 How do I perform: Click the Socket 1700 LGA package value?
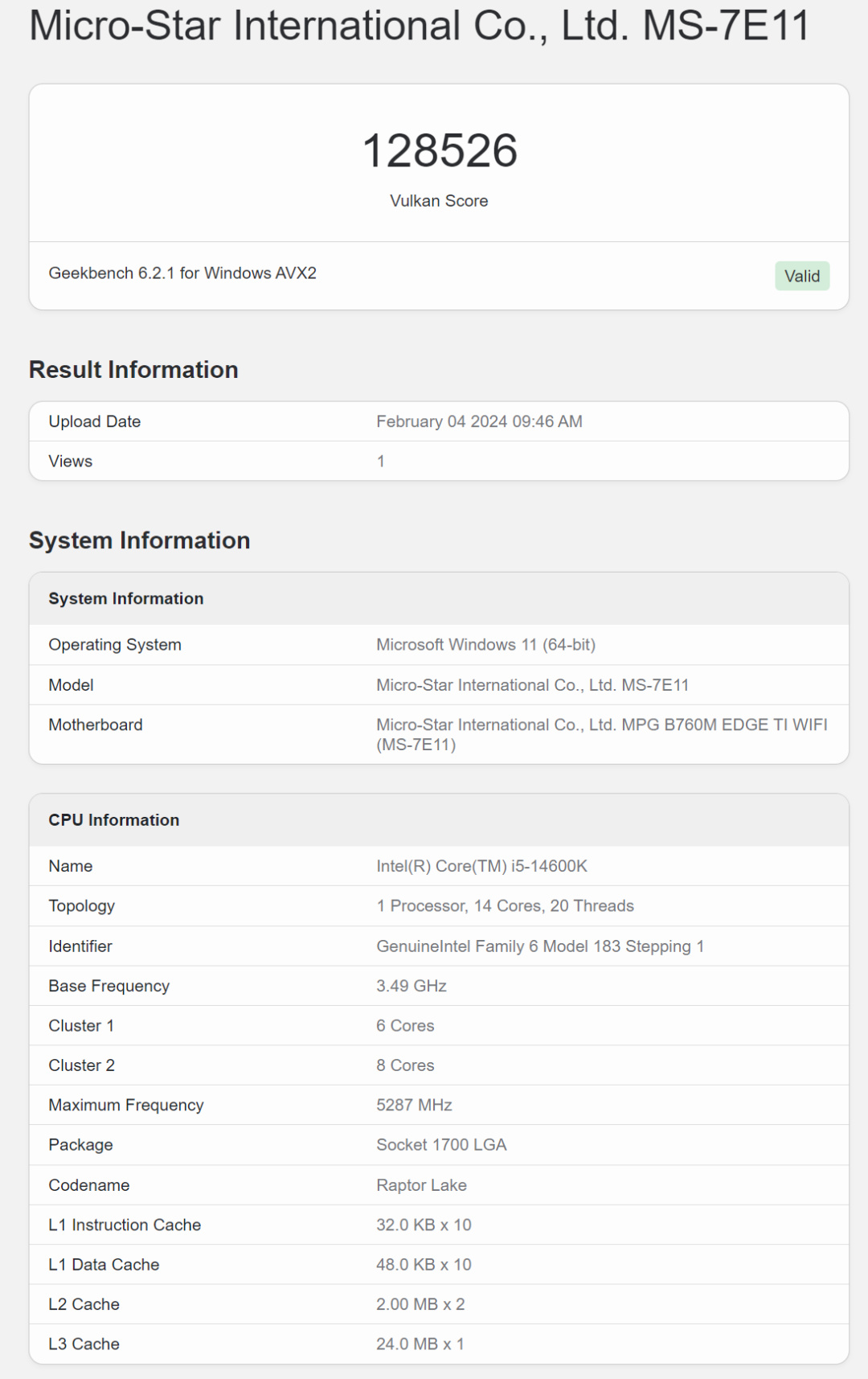[441, 1145]
